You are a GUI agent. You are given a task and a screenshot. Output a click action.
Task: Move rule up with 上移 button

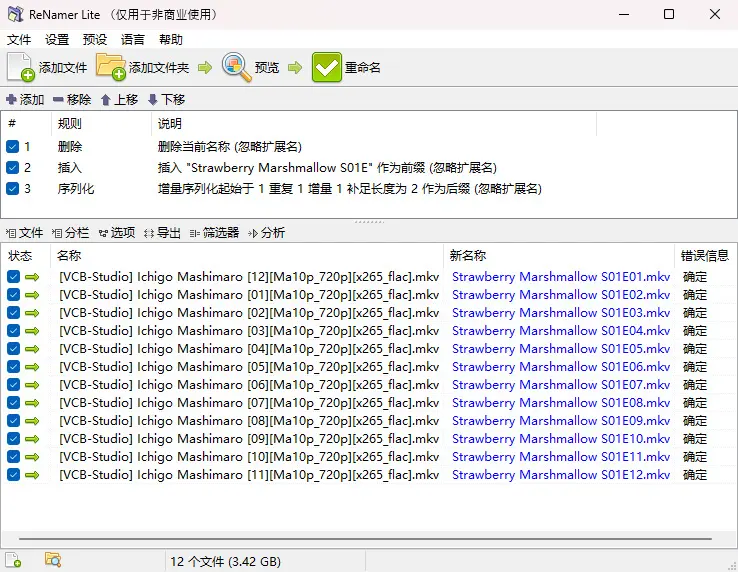point(120,99)
